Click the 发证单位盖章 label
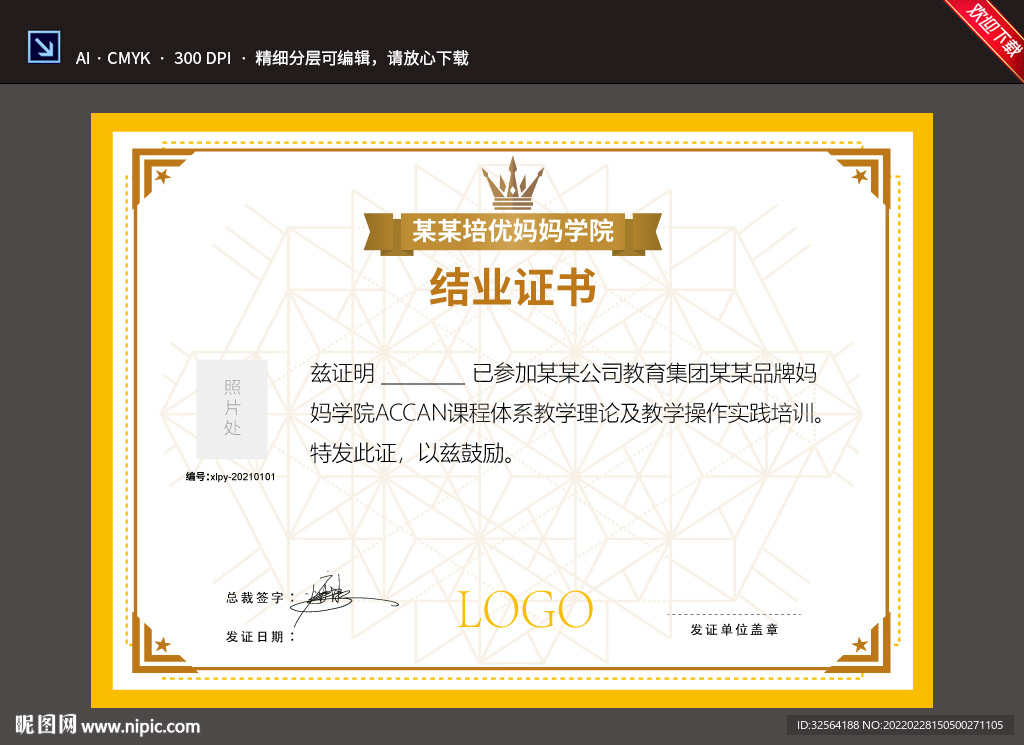The image size is (1024, 745). coord(735,629)
